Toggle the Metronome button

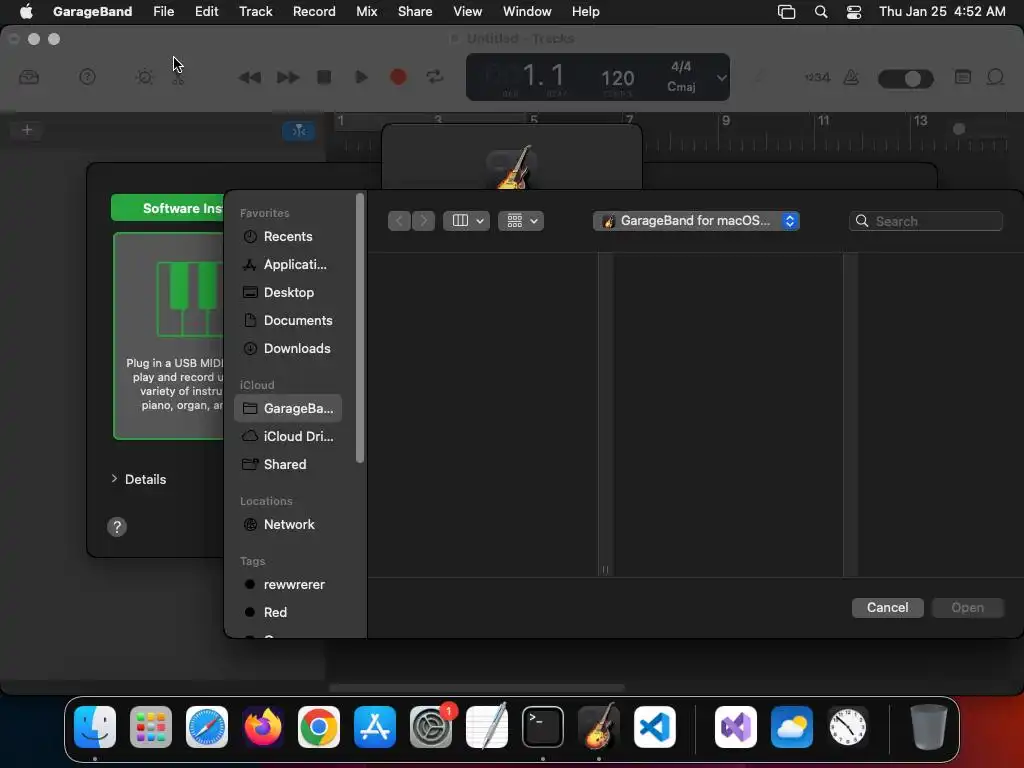pyautogui.click(x=852, y=77)
